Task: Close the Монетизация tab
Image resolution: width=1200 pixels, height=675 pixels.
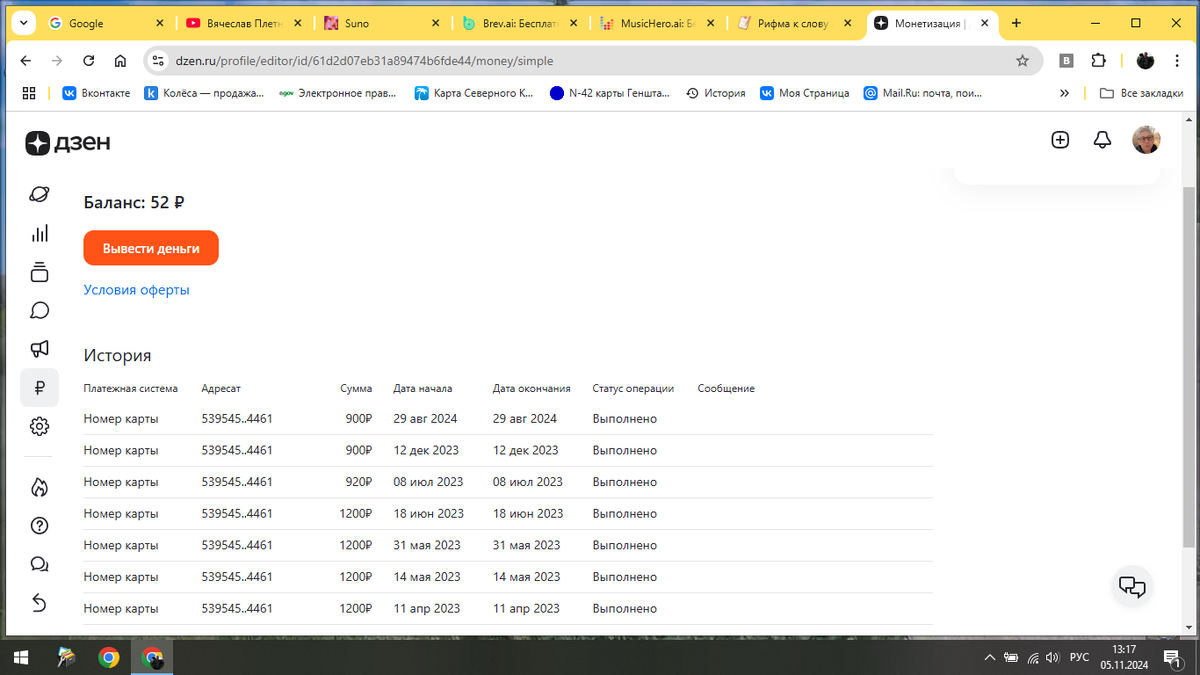Action: point(984,23)
